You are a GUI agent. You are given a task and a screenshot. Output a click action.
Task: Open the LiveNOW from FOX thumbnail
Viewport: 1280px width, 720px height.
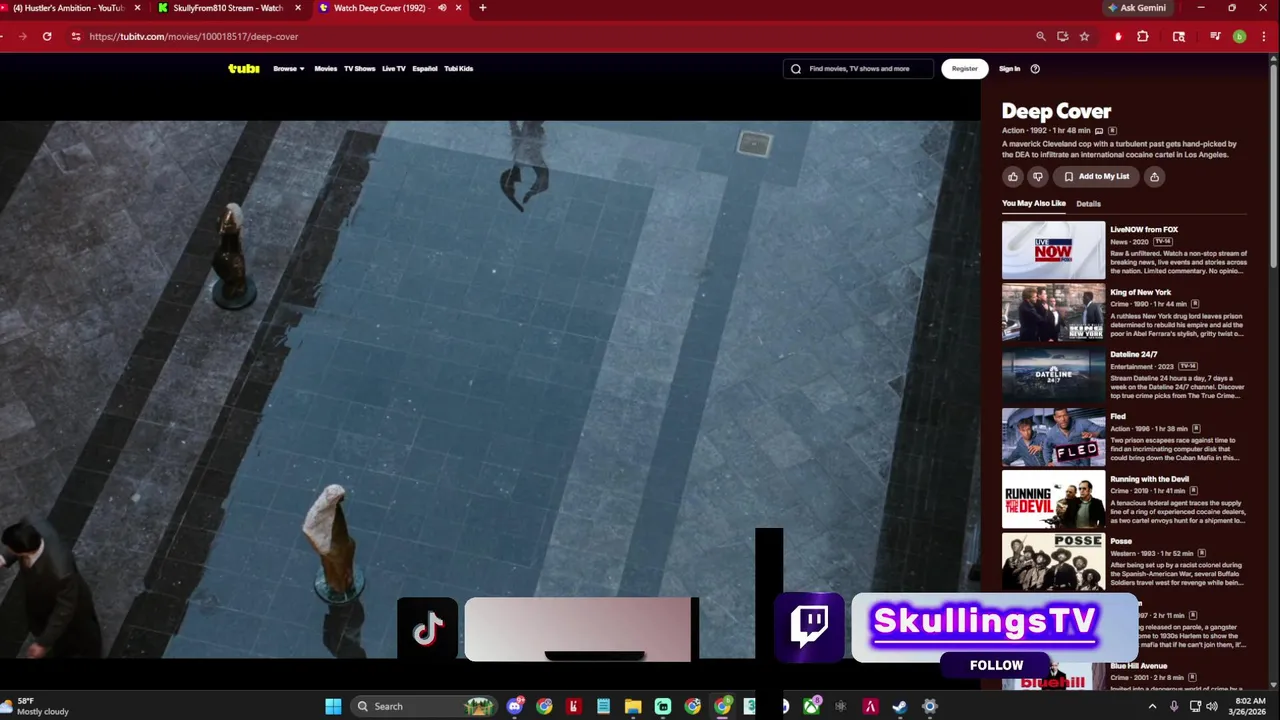point(1053,250)
